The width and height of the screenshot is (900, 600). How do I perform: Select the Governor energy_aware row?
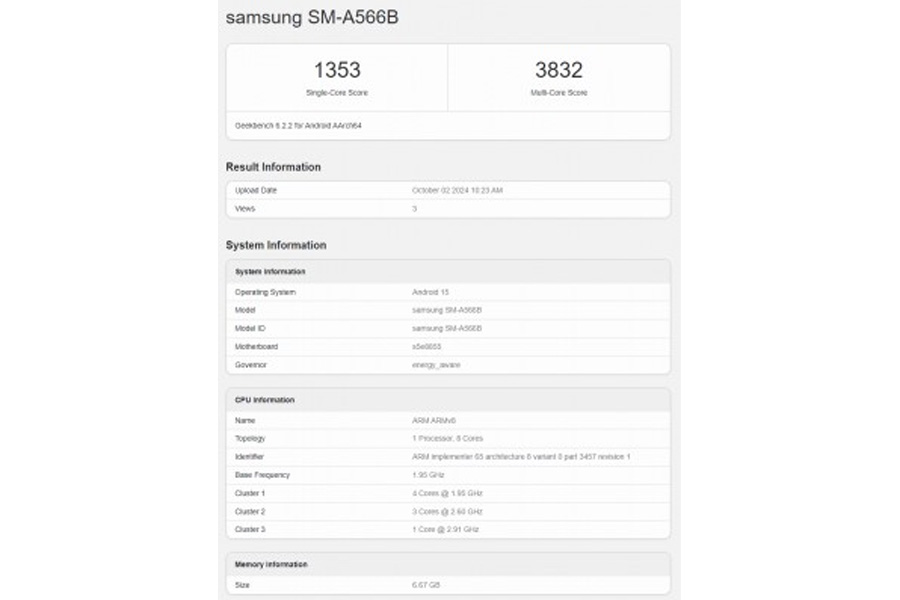(x=448, y=365)
